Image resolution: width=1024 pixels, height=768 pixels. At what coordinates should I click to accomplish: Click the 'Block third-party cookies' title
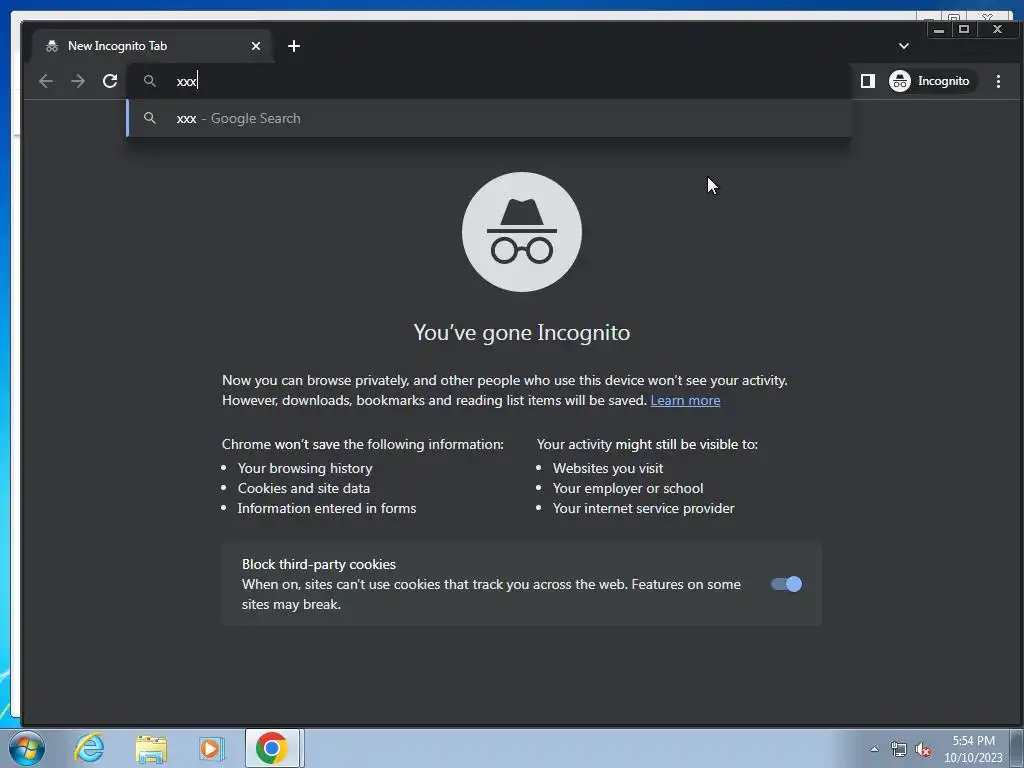point(319,564)
